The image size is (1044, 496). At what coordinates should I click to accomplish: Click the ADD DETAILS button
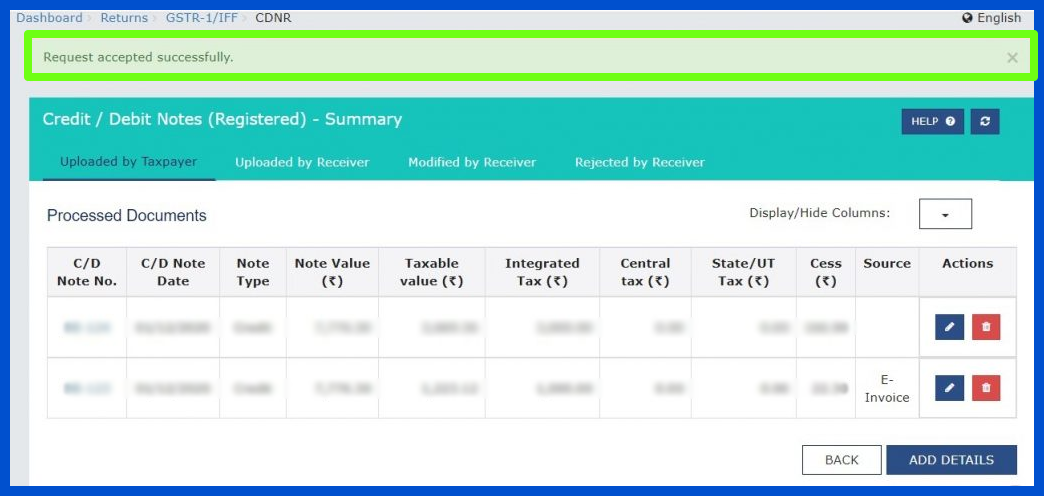coord(951,460)
